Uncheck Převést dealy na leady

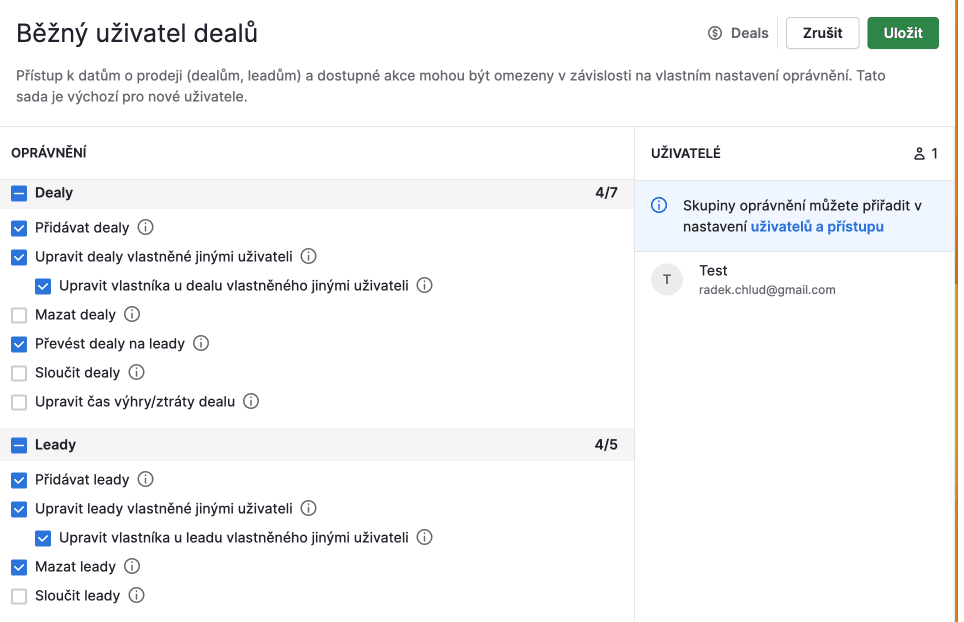pos(19,344)
